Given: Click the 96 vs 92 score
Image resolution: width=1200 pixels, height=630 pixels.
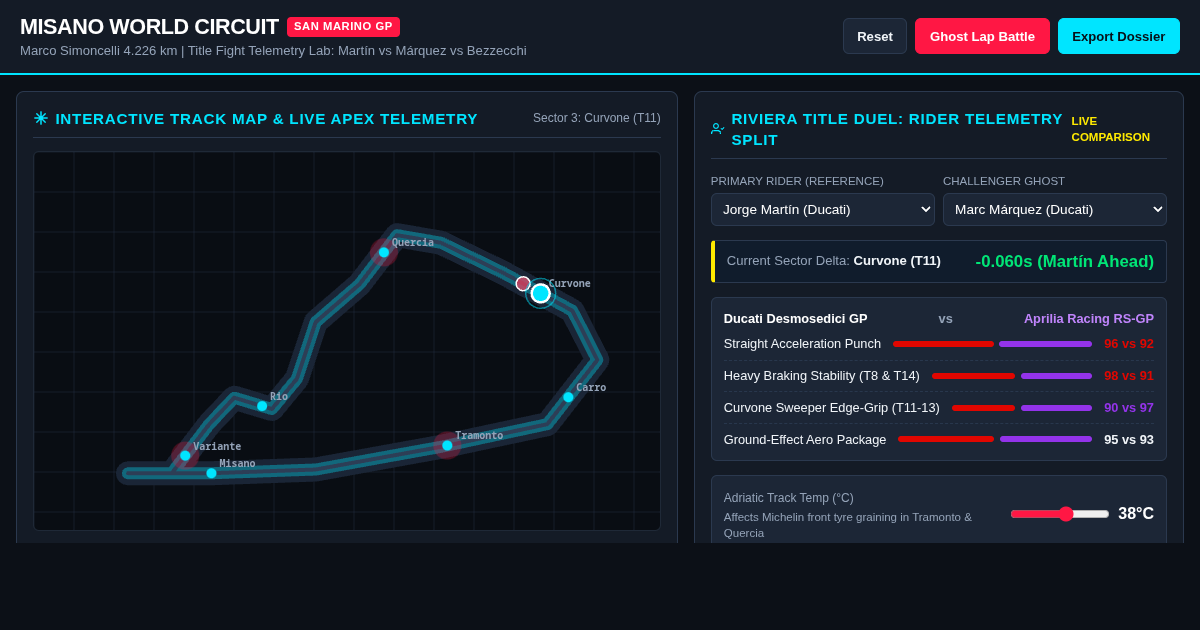Looking at the screenshot, I should point(1128,344).
